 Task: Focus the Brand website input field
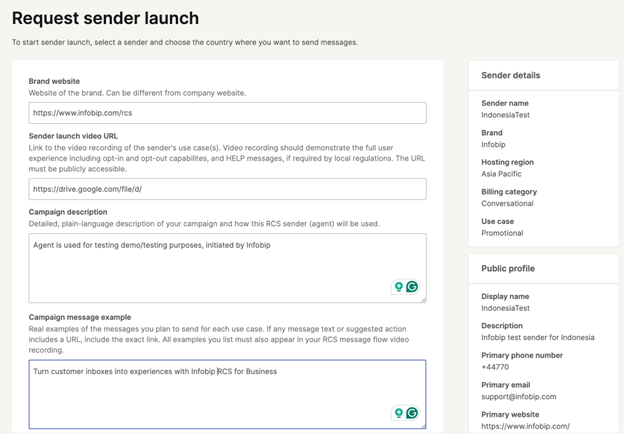[228, 113]
